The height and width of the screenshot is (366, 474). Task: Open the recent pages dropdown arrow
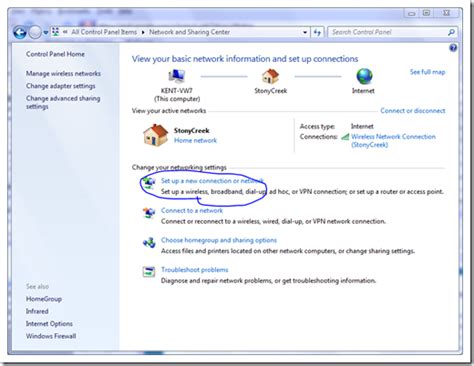click(46, 33)
